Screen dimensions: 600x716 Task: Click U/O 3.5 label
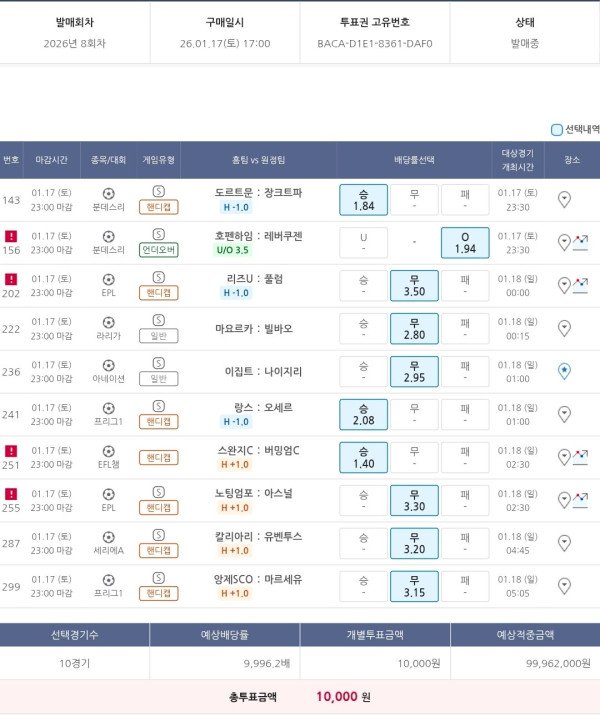[232, 250]
